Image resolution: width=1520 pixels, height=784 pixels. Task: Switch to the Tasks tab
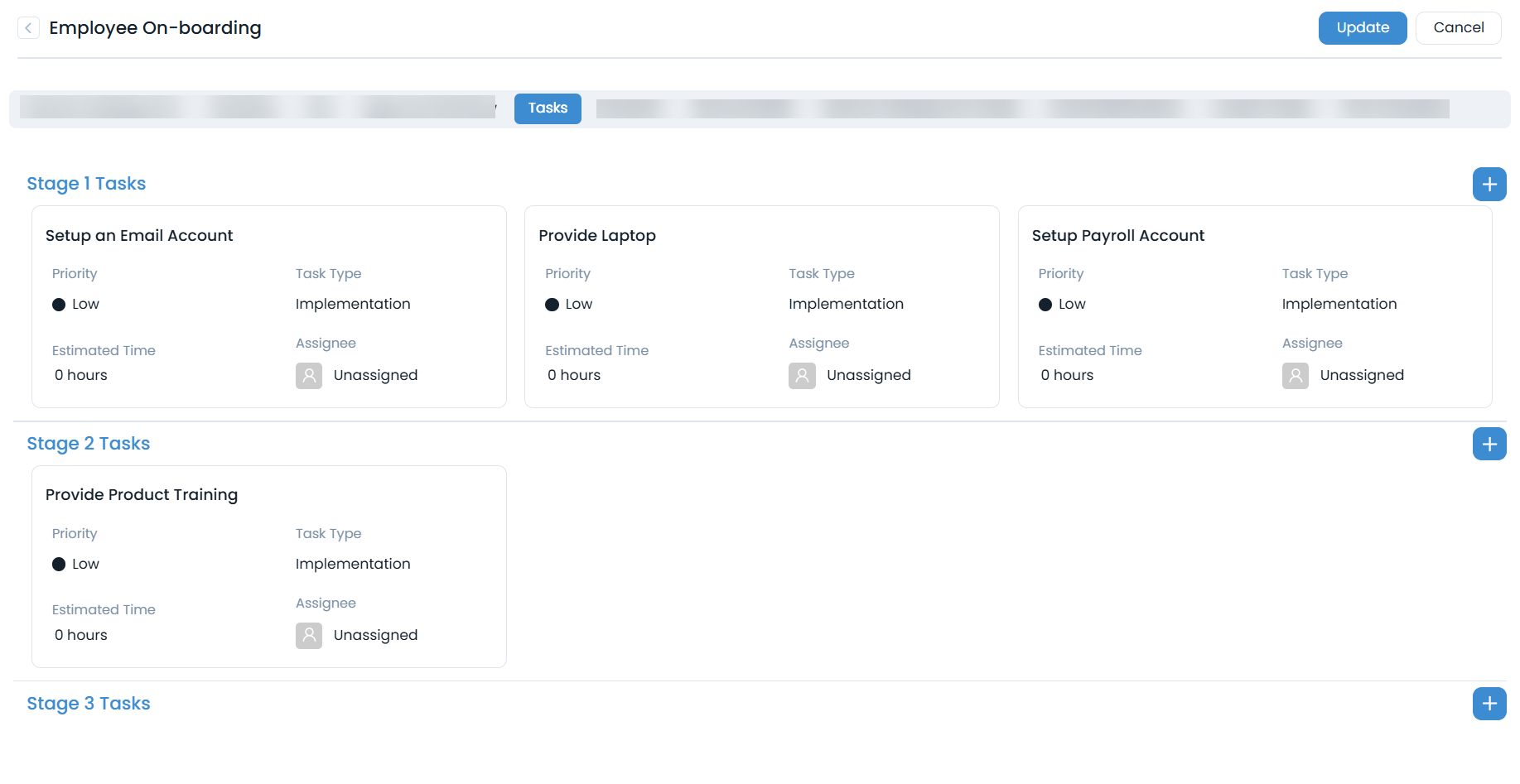coord(548,108)
